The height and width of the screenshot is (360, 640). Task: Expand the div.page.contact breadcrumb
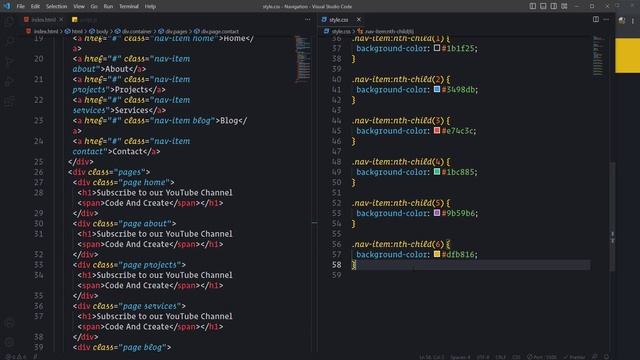[216, 31]
